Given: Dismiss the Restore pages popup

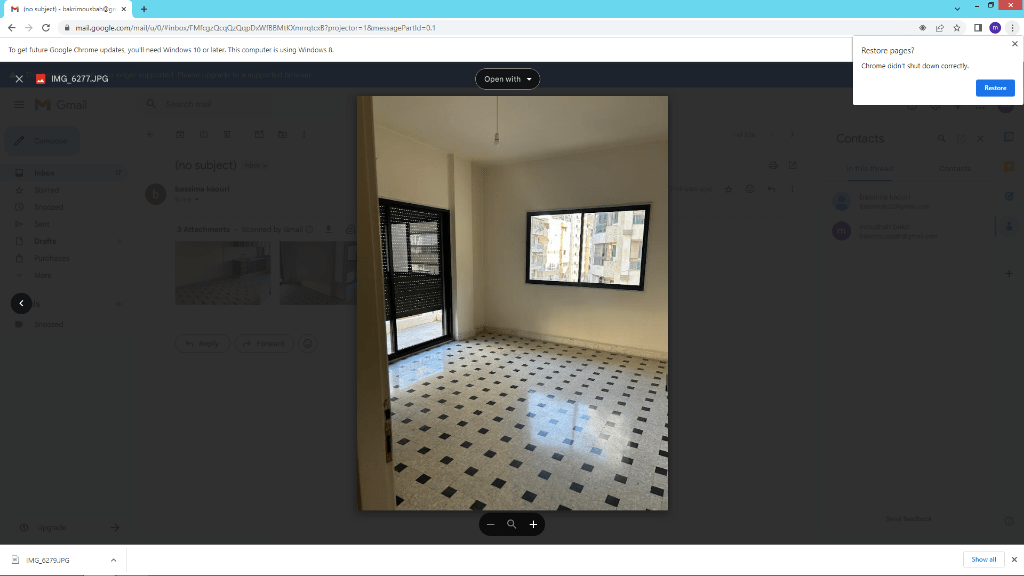Looking at the screenshot, I should tap(1014, 44).
